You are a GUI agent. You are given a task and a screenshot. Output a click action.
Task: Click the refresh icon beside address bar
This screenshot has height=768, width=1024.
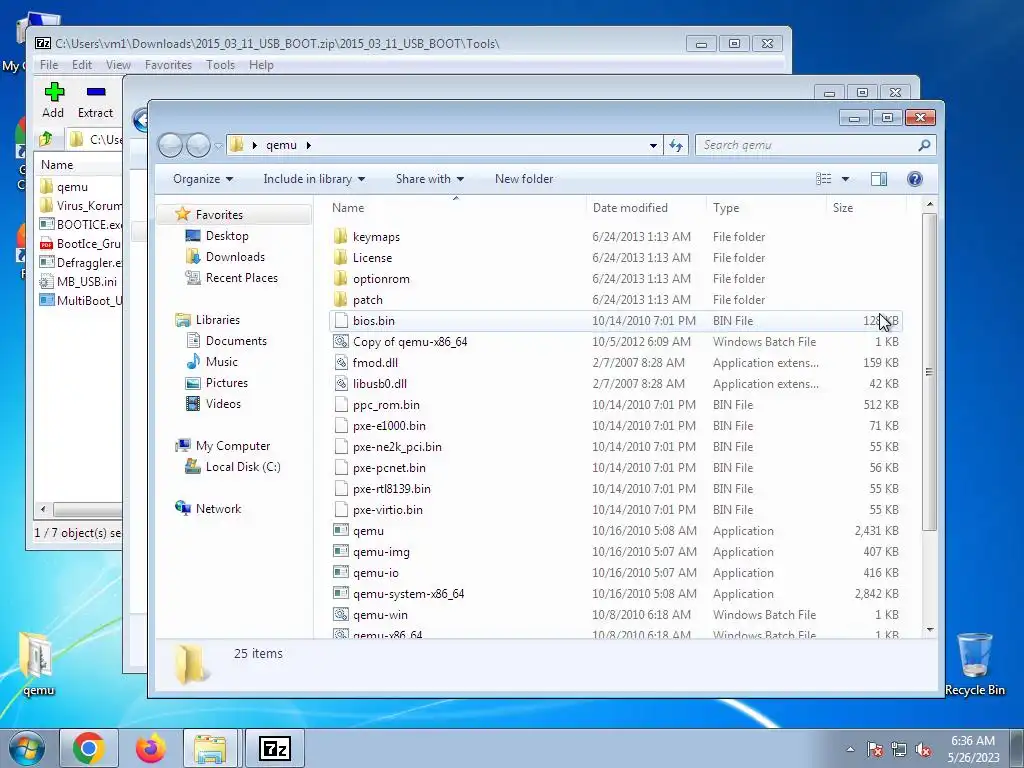point(676,145)
